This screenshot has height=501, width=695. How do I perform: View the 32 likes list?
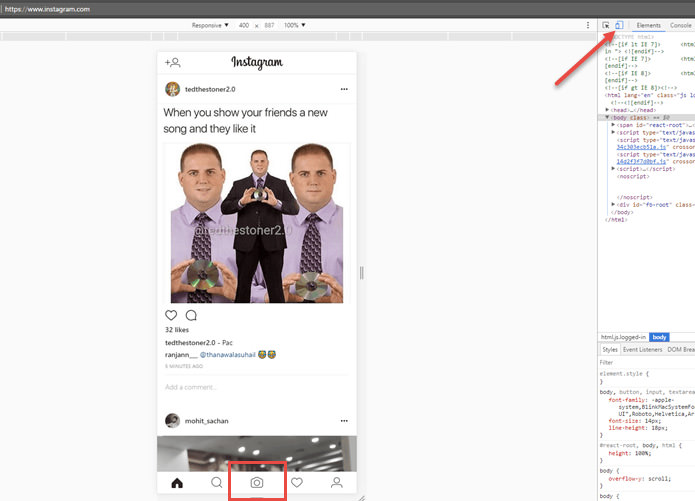click(177, 330)
